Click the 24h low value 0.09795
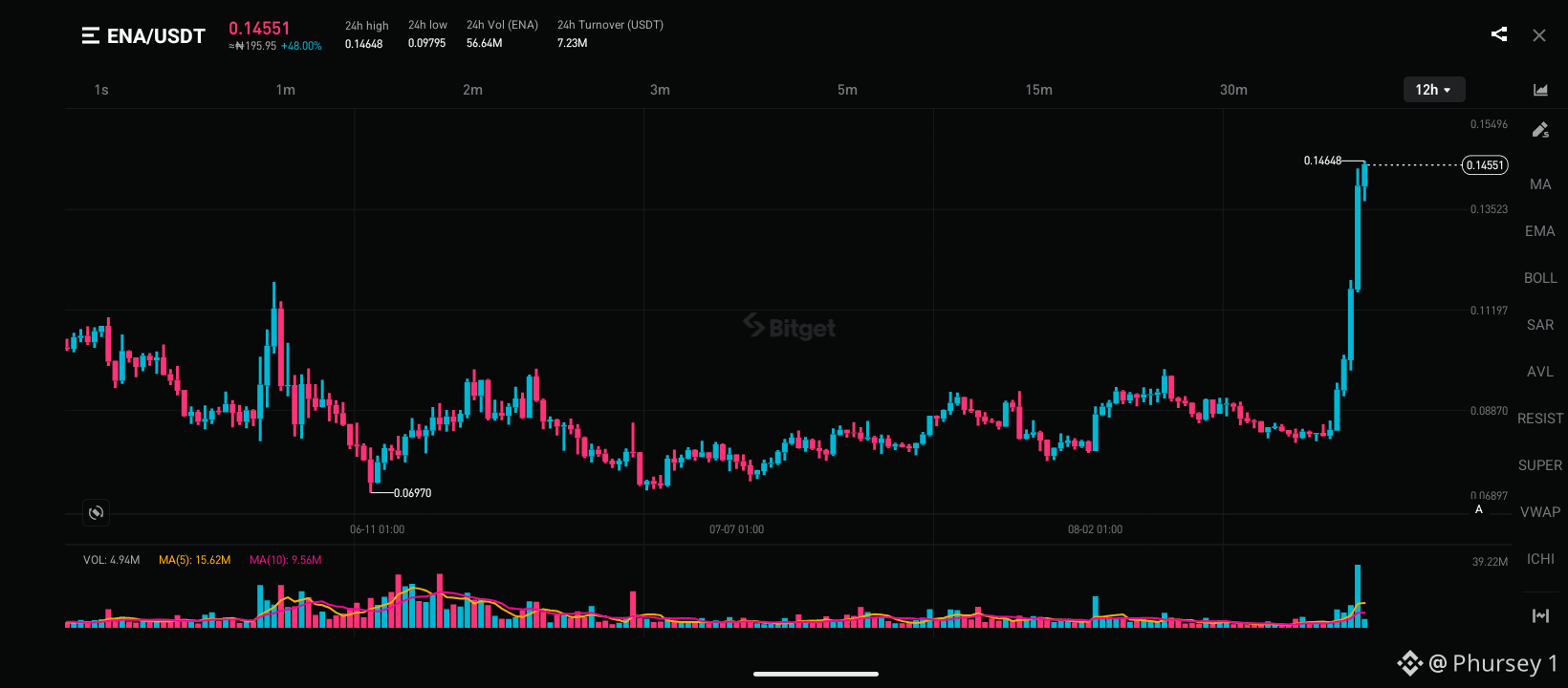 pos(426,44)
